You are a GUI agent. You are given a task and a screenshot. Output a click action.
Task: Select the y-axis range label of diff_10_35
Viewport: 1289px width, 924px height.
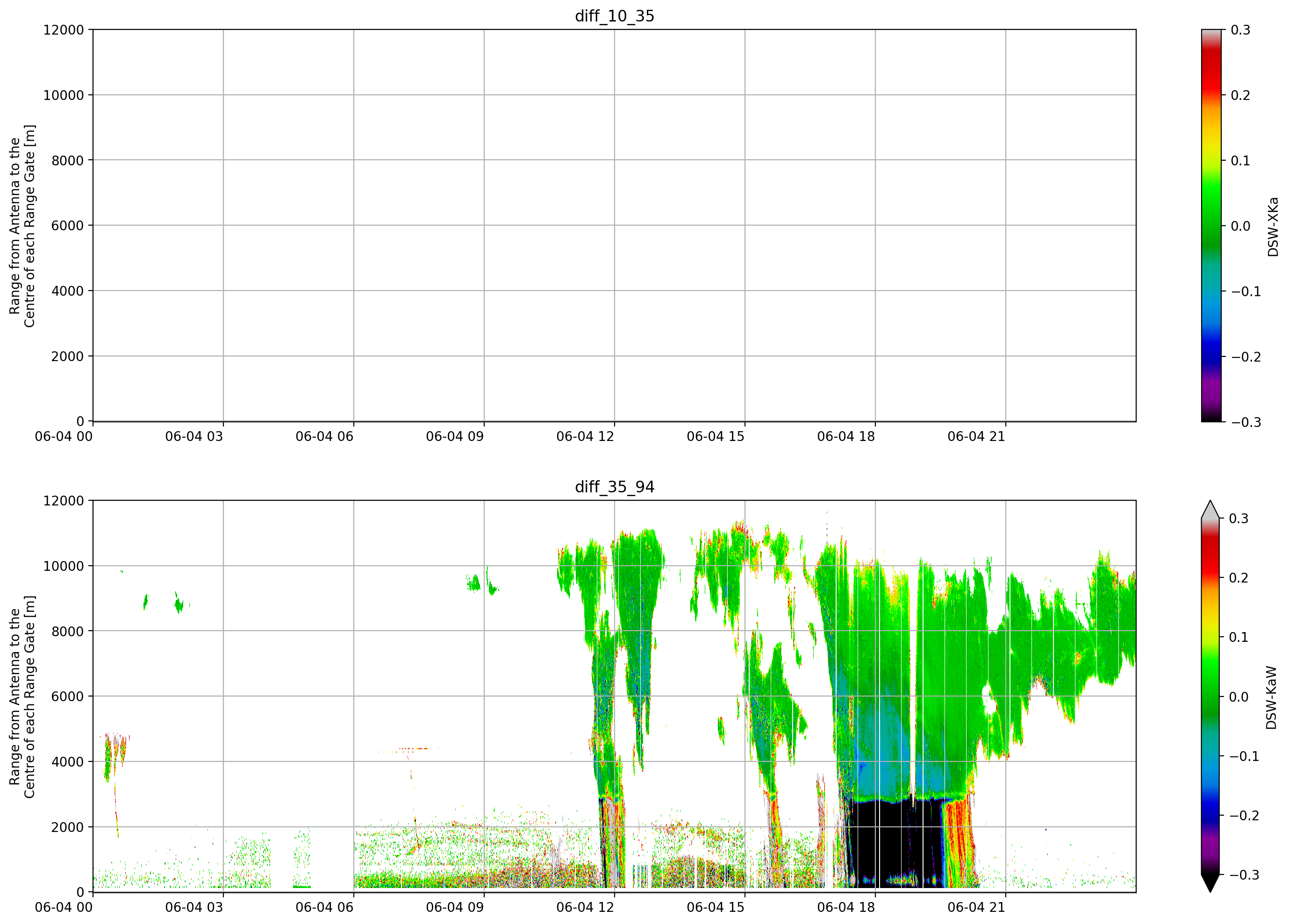[x=22, y=226]
